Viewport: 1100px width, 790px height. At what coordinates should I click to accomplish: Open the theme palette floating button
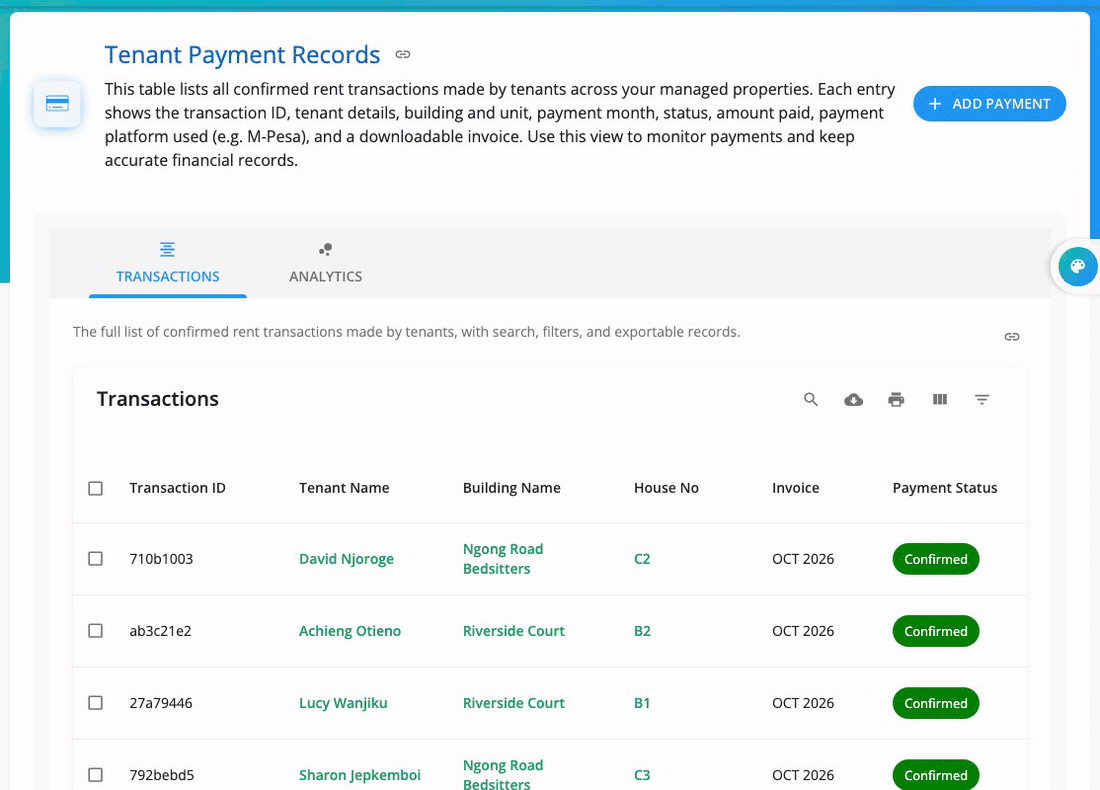(x=1078, y=267)
